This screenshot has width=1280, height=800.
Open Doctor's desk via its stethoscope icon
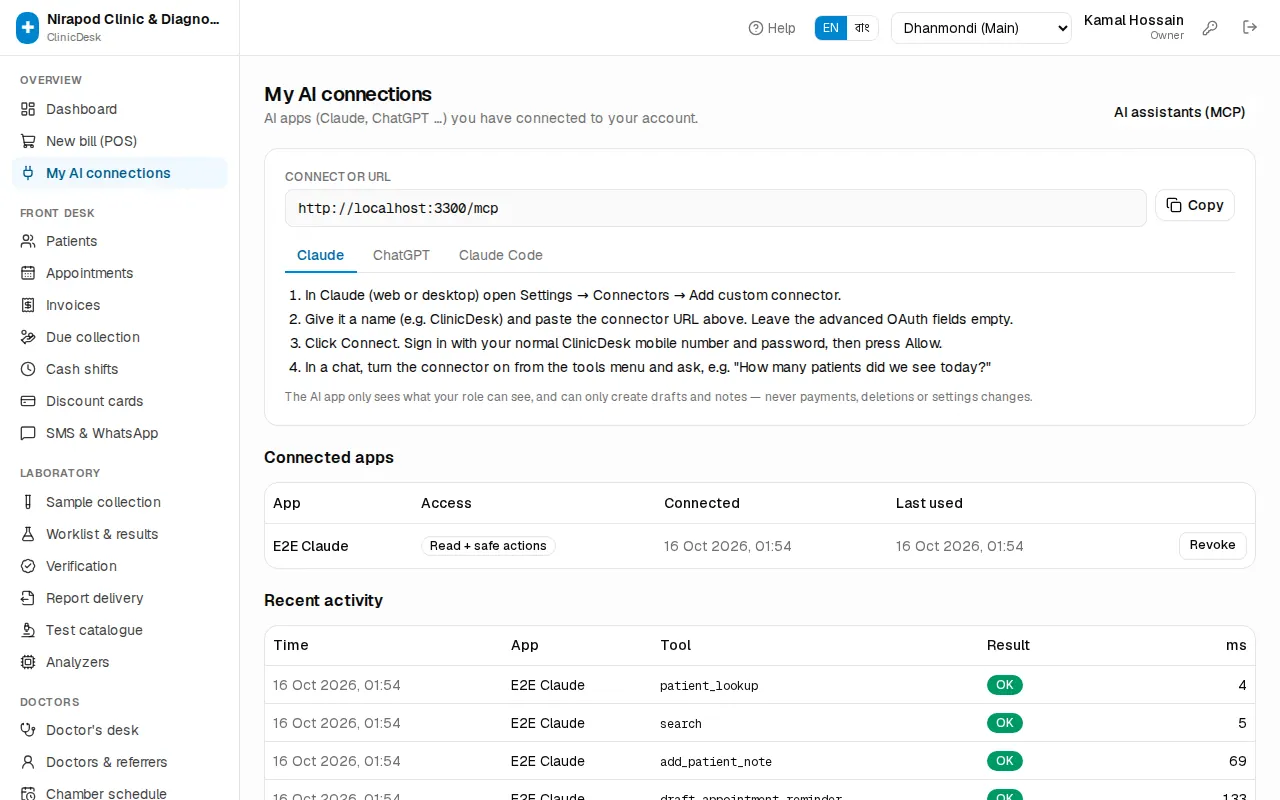28,730
